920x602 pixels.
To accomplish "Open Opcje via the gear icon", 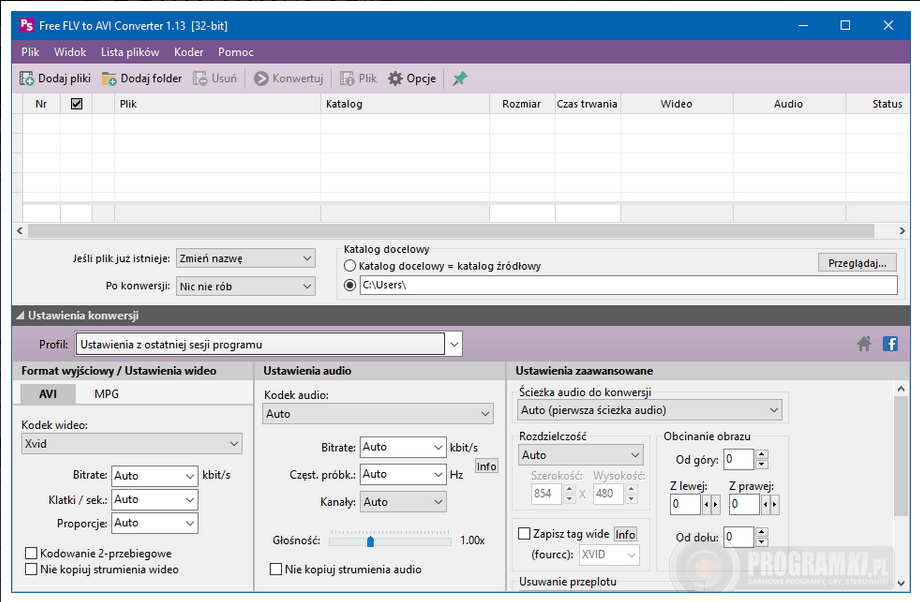I will [x=395, y=79].
